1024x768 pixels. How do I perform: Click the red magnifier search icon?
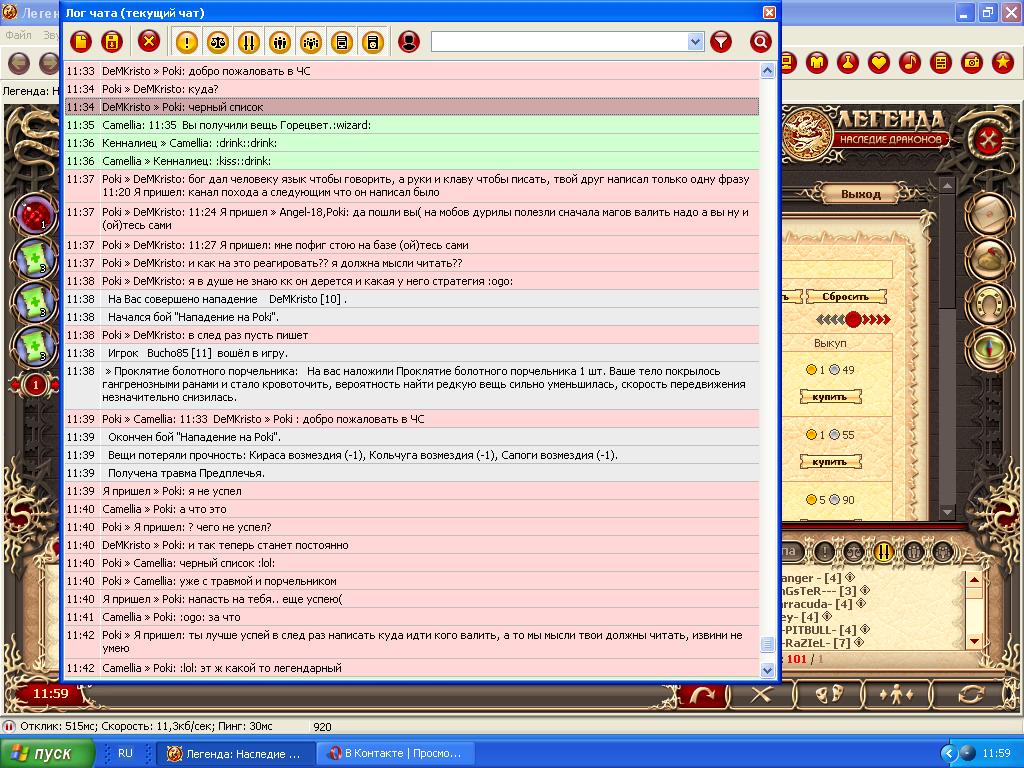click(x=760, y=41)
